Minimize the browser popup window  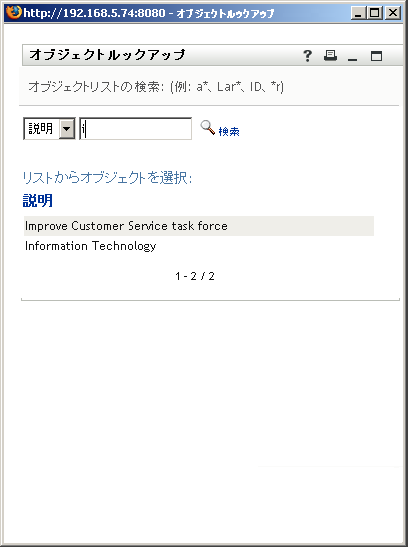pos(358,13)
